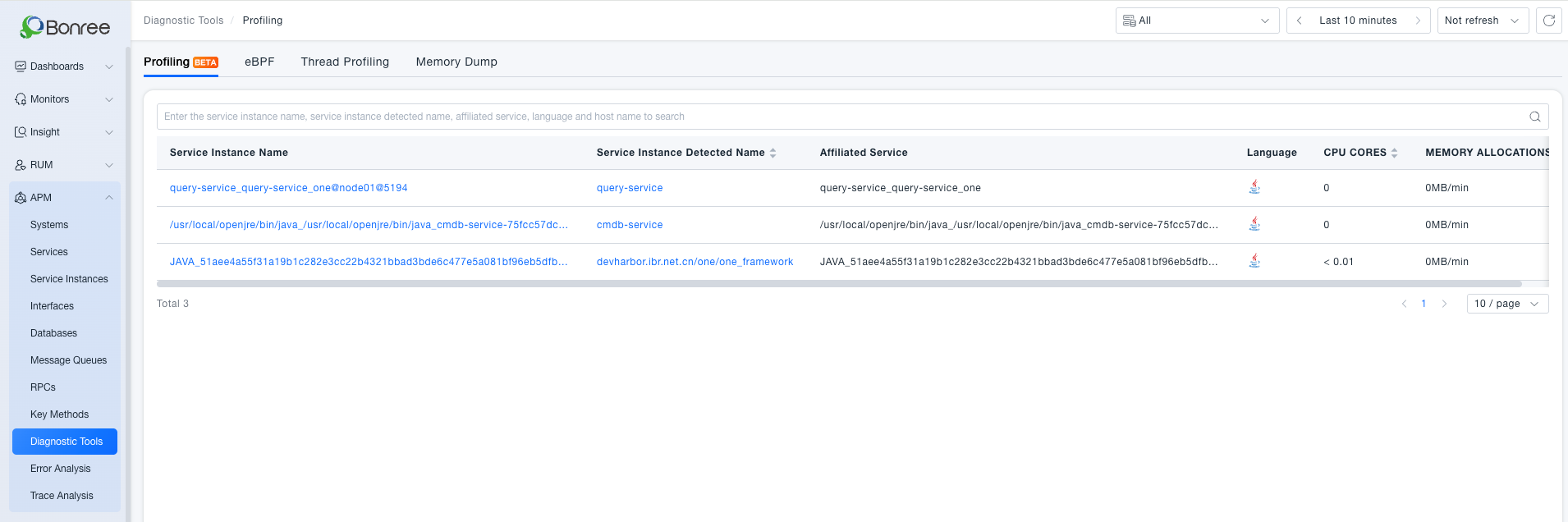Viewport: 1568px width, 522px height.
Task: Sort by Service Instance Detected Name
Action: click(x=773, y=153)
